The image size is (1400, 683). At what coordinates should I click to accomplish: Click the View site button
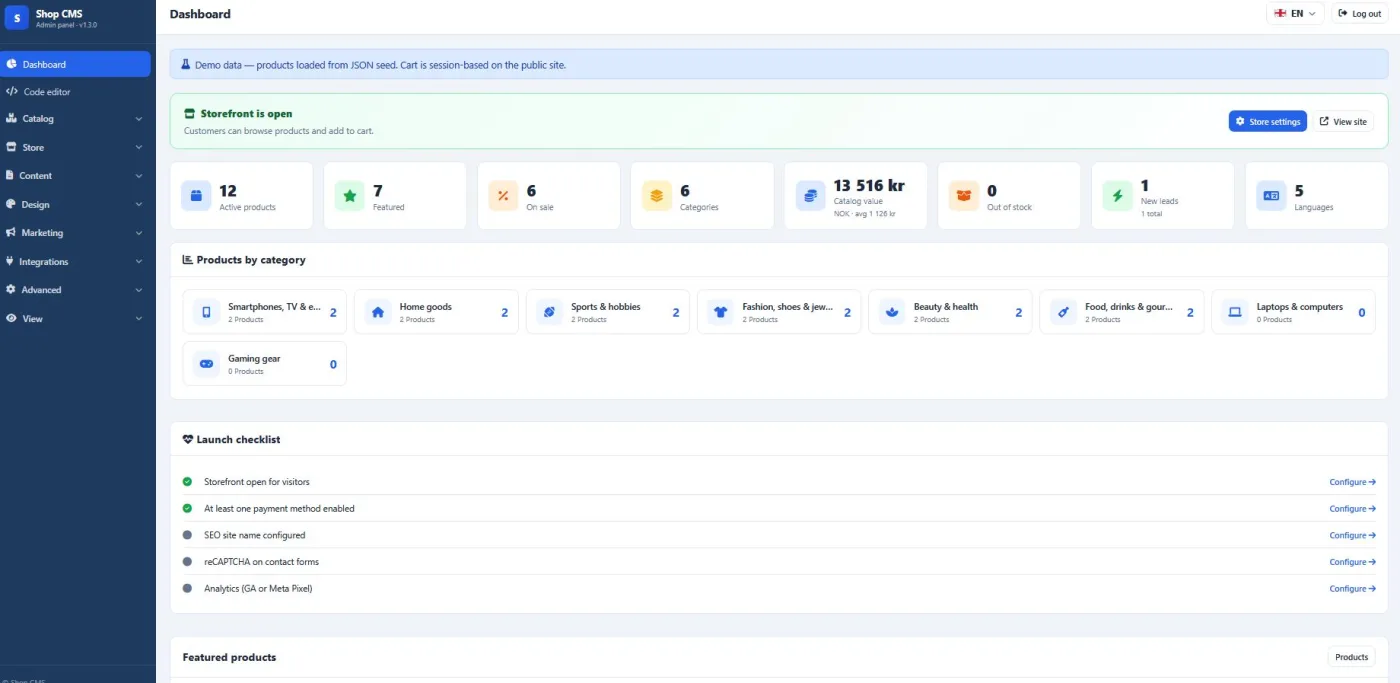pyautogui.click(x=1343, y=121)
